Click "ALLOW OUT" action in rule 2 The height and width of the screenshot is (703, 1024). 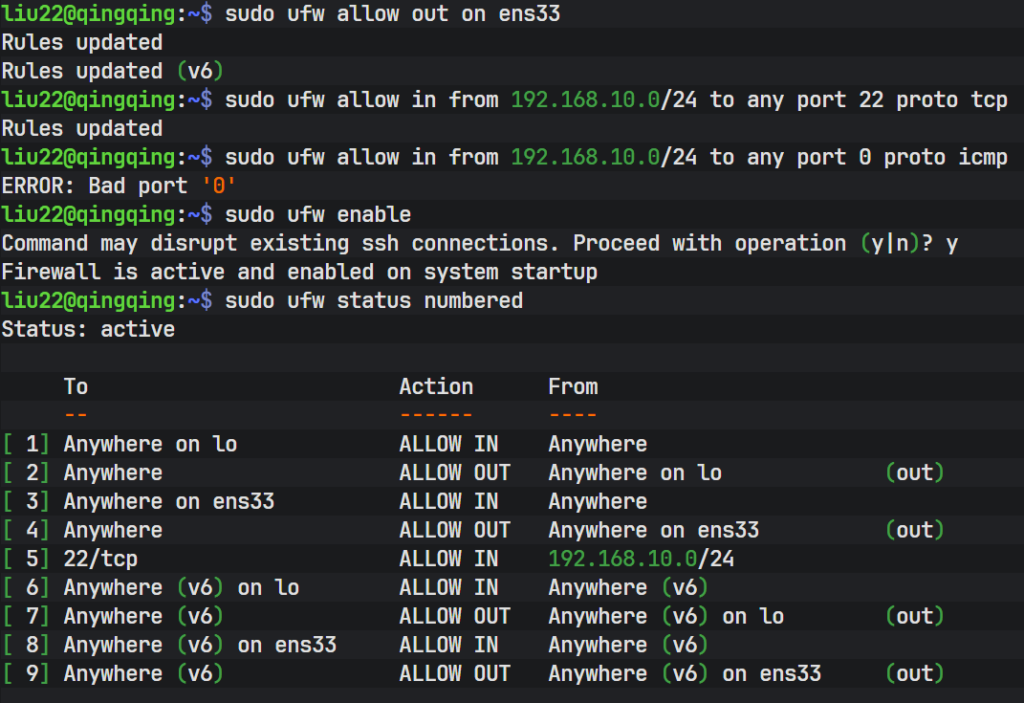(454, 472)
